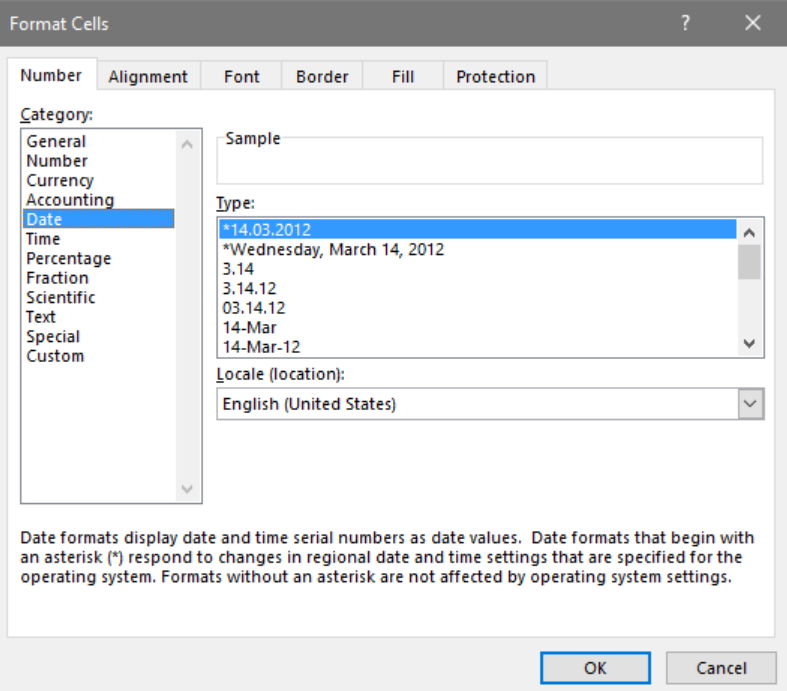Viewport: 787px width, 691px height.
Task: Click the Category list scroll-up arrow
Action: coord(187,145)
